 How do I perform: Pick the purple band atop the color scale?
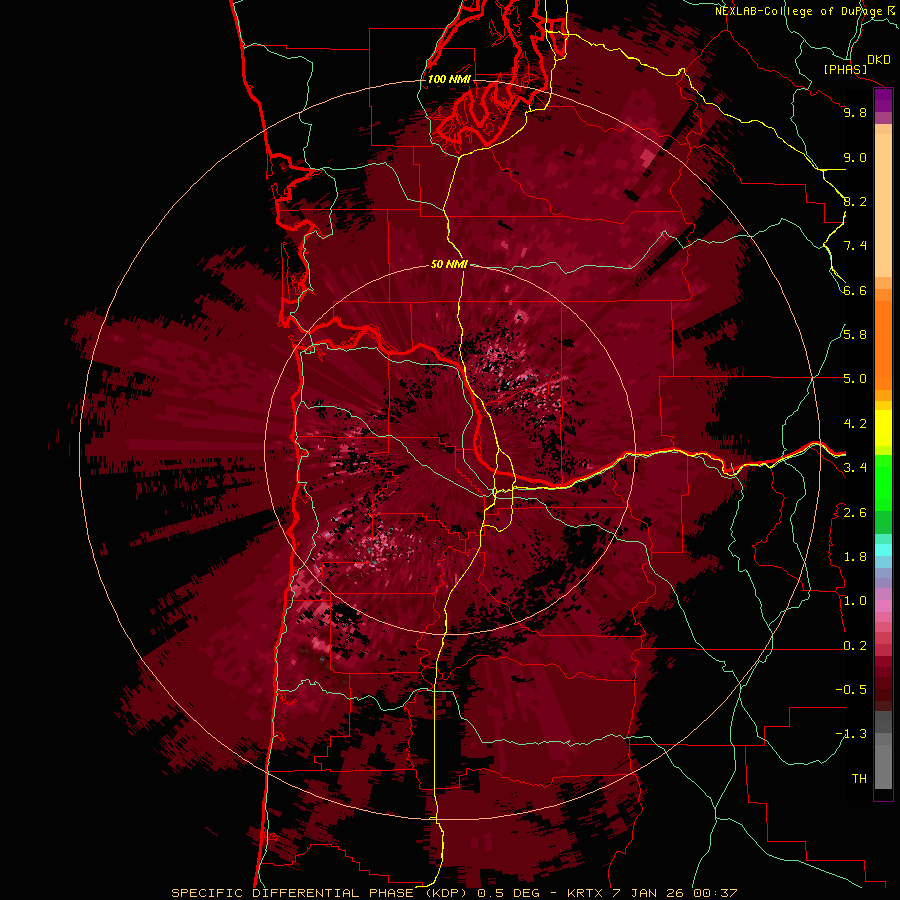(x=883, y=100)
